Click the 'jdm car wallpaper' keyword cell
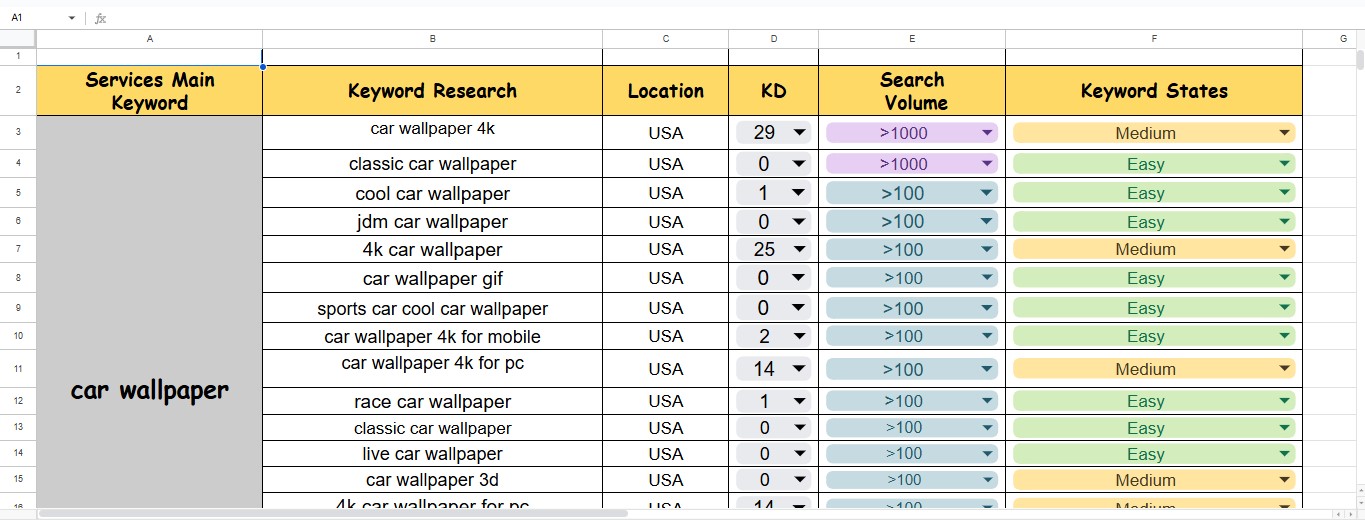The image size is (1365, 520). pos(432,222)
